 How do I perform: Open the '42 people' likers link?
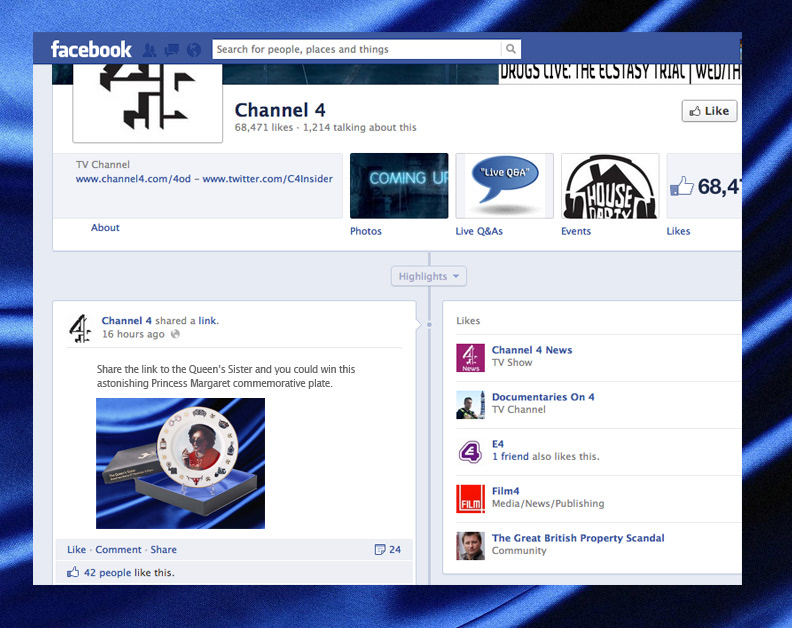107,572
